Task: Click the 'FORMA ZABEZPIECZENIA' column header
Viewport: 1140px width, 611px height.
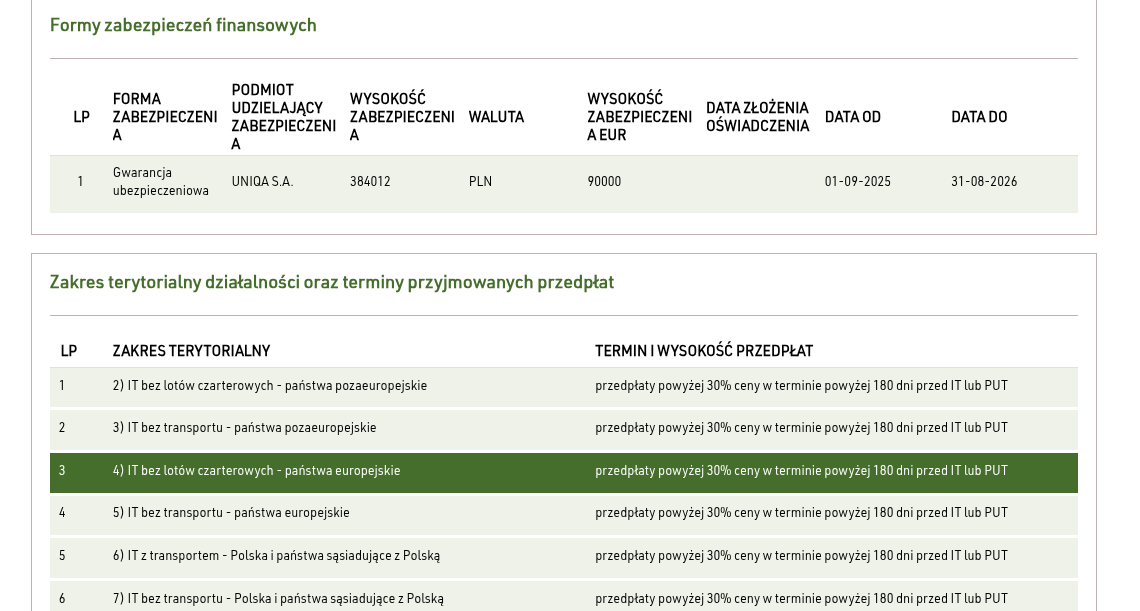Action: coord(164,117)
